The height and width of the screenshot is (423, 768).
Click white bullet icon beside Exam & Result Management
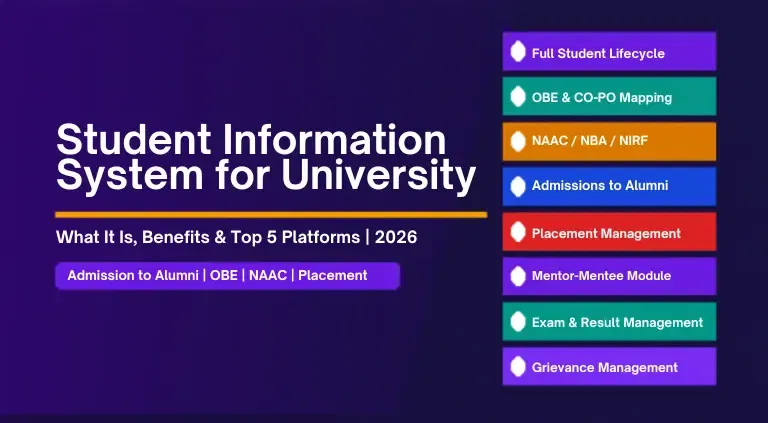click(x=518, y=322)
